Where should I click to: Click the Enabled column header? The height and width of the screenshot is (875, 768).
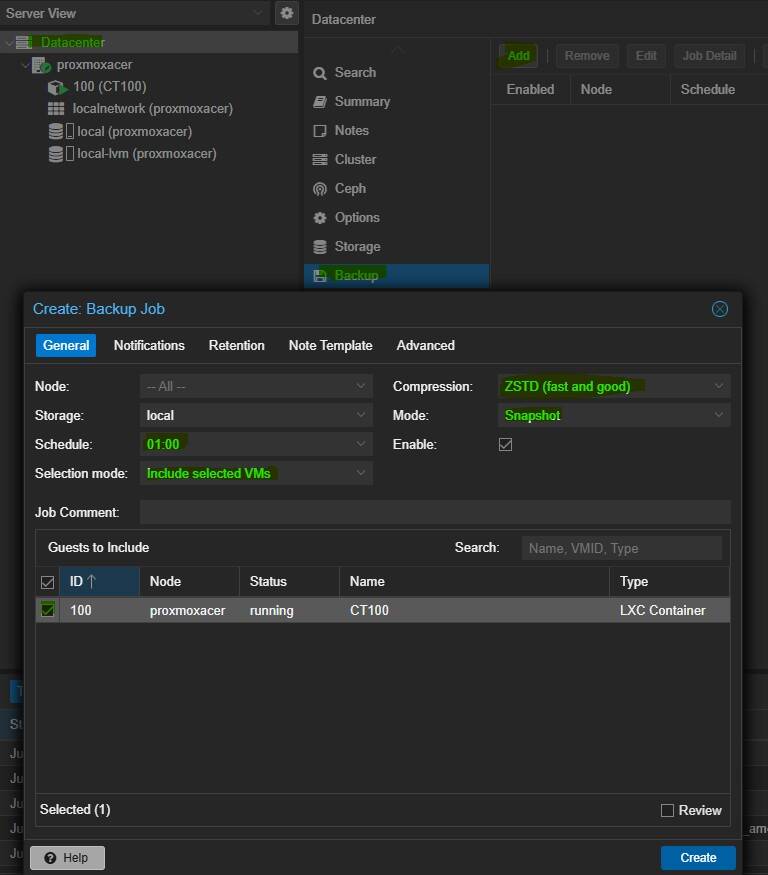530,90
